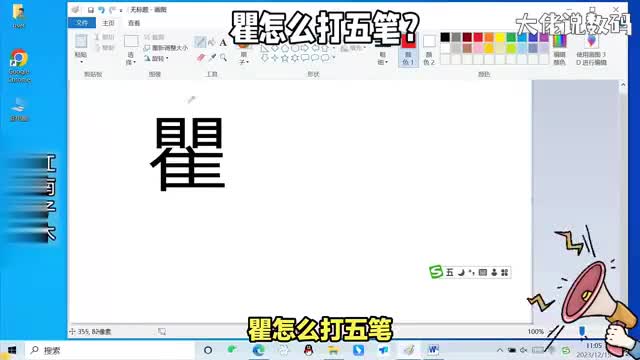Click the Paste clipboard icon
This screenshot has height=360, width=640.
click(x=81, y=42)
